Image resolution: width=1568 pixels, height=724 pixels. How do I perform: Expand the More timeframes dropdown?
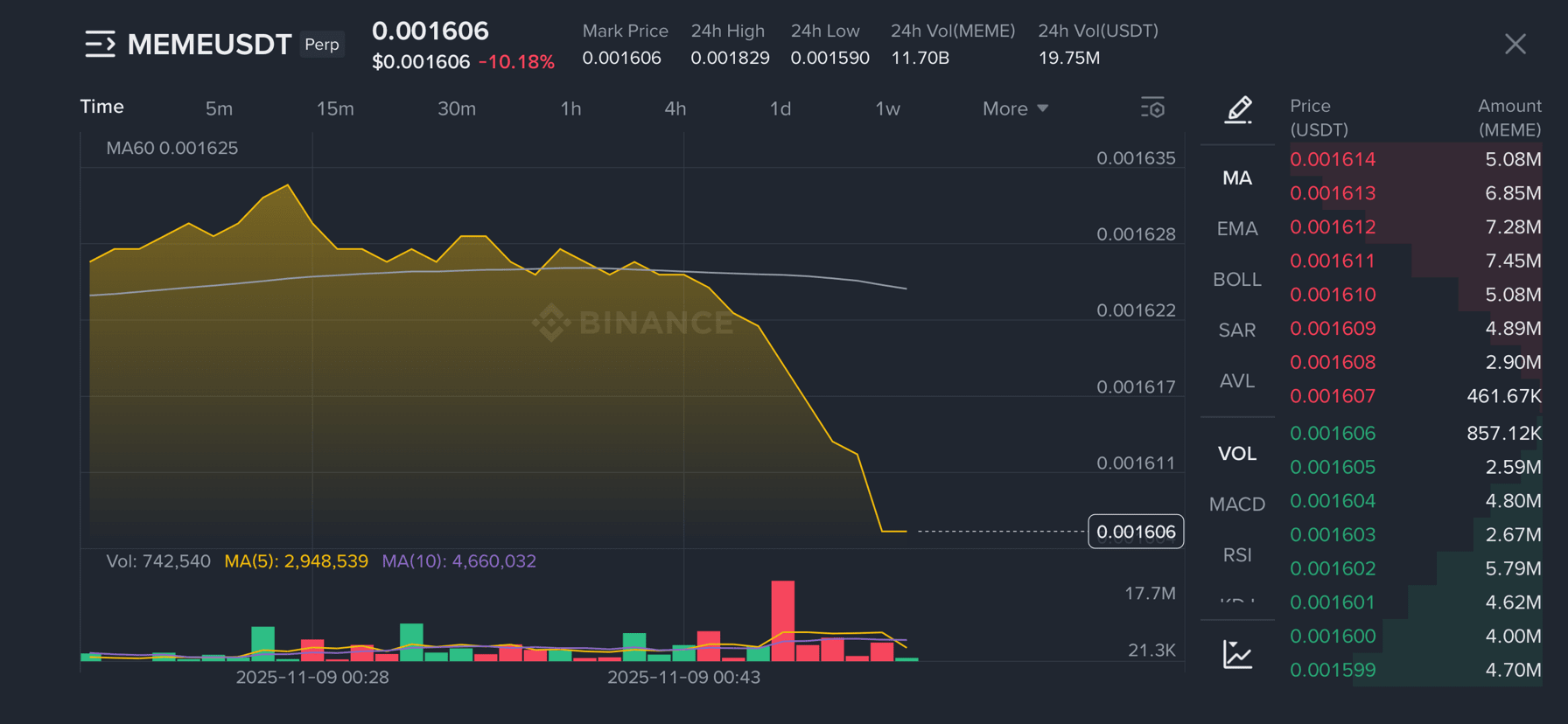(1015, 108)
